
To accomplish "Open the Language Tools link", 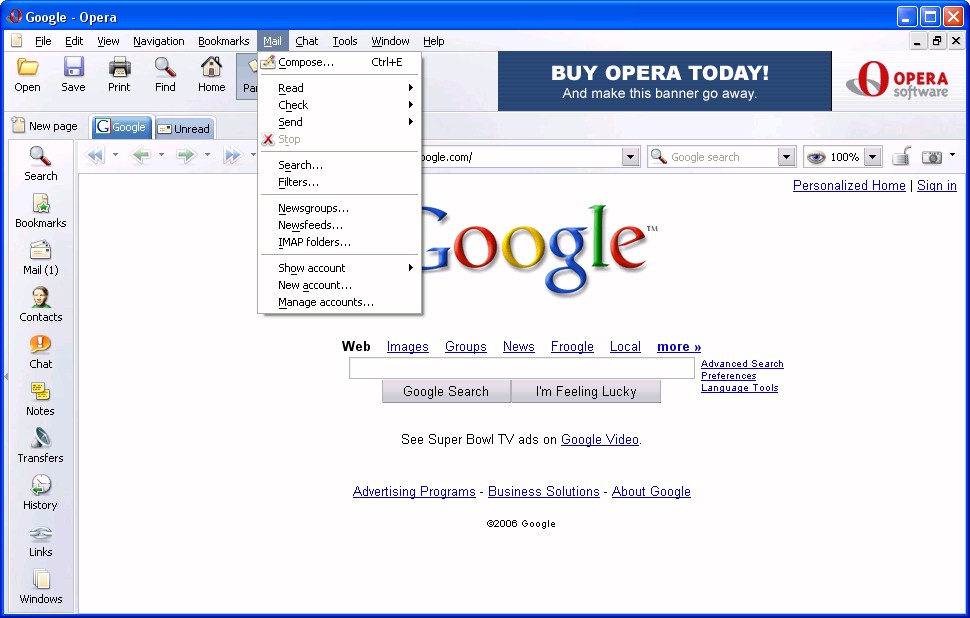I will pyautogui.click(x=739, y=388).
